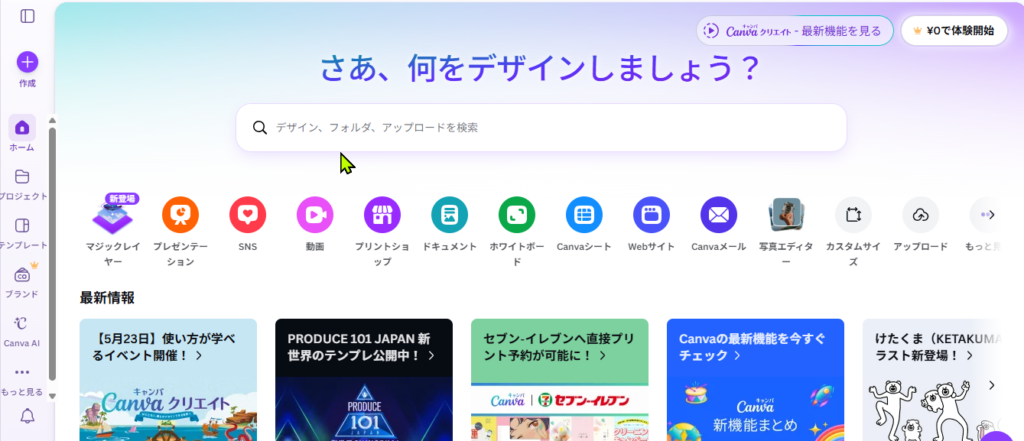
Task: Select the マジックレイヤー design icon
Action: (x=112, y=216)
